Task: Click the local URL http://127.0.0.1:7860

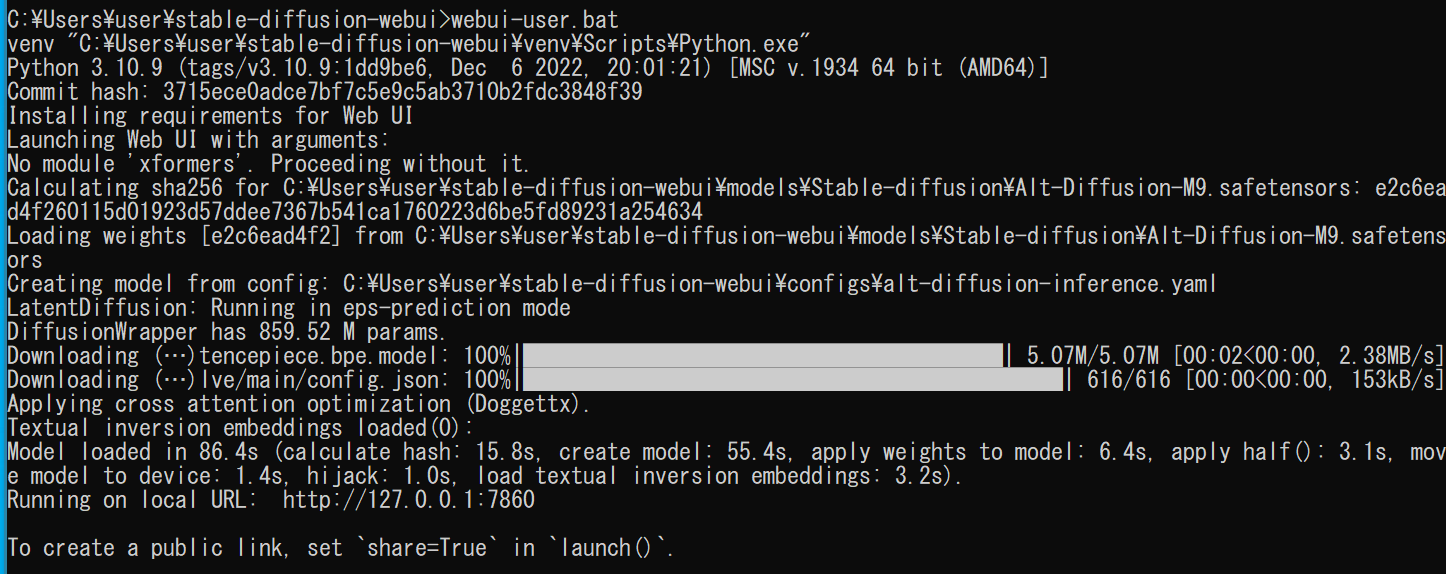Action: (408, 499)
